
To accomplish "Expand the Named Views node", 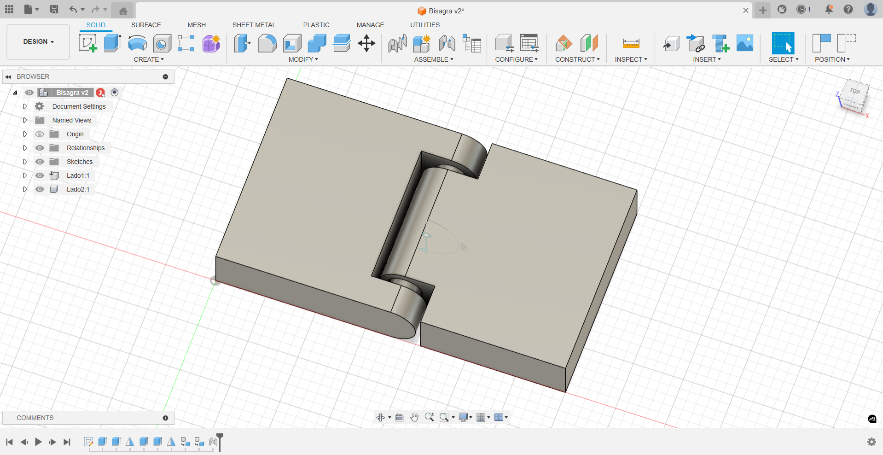I will pyautogui.click(x=25, y=120).
